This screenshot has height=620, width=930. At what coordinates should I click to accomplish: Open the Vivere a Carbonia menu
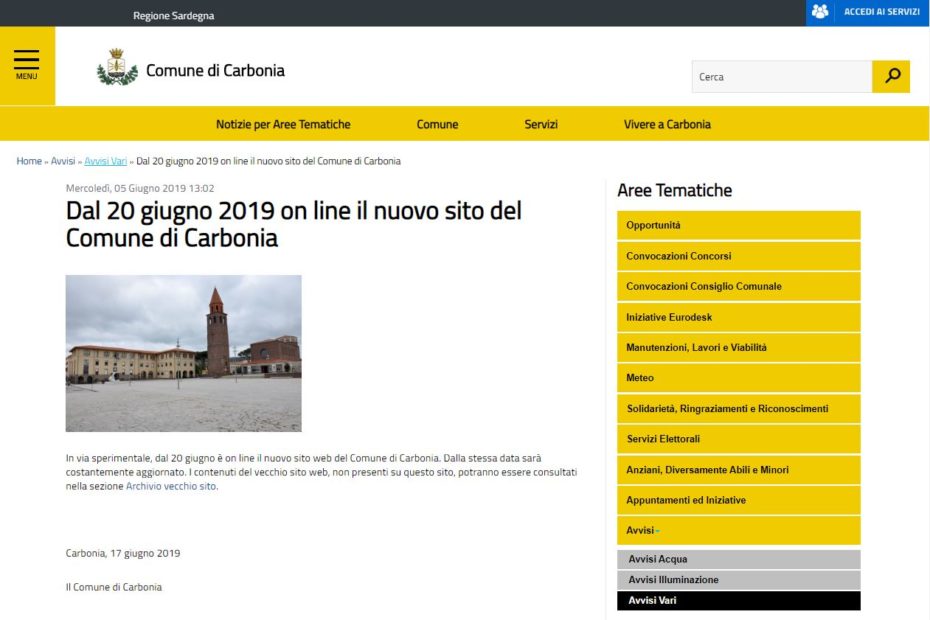667,125
